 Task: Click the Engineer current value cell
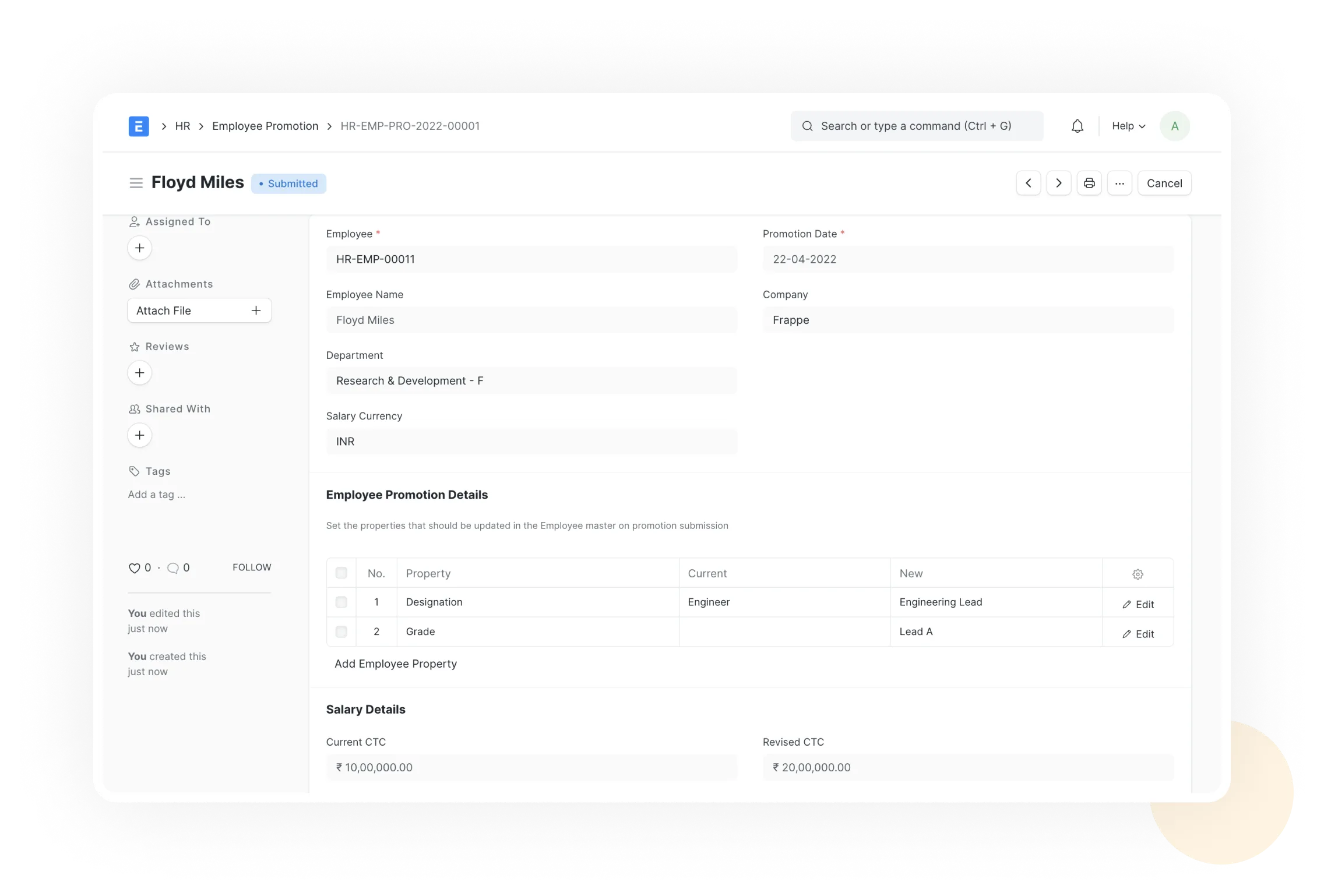point(784,602)
